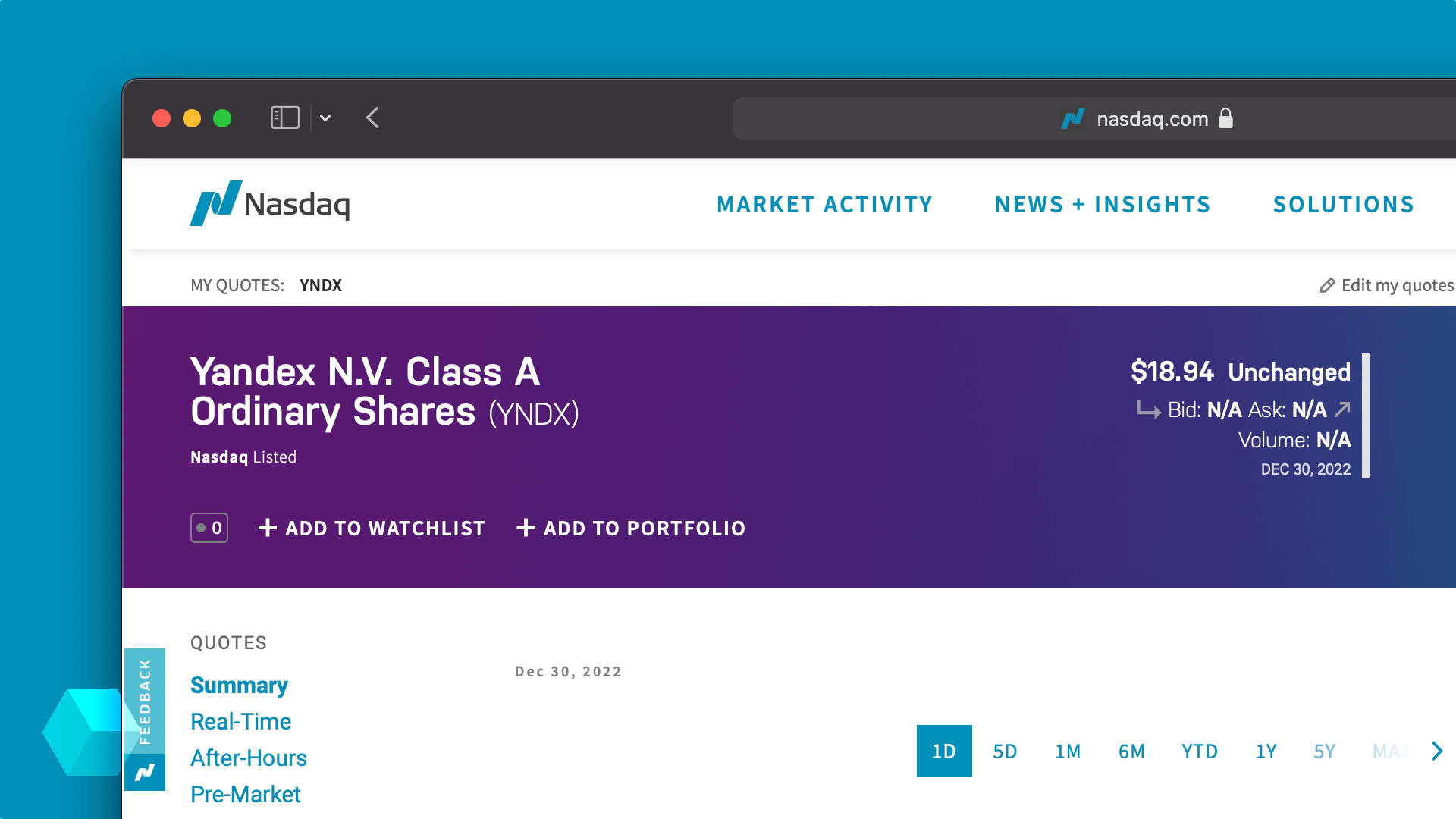Toggle the Safari sidebar icon
This screenshot has height=819, width=1456.
point(285,118)
